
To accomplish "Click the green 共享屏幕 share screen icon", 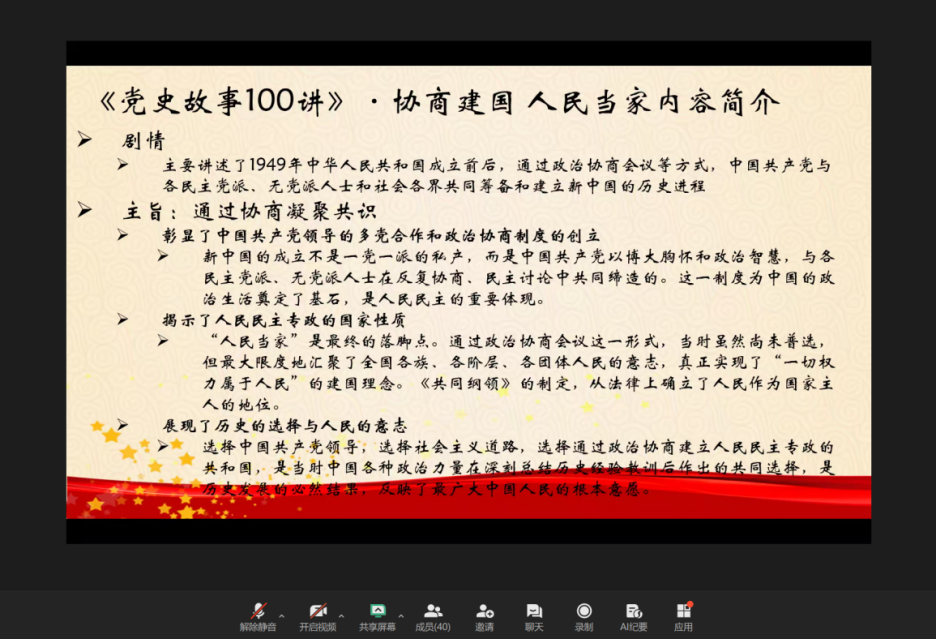I will tap(378, 610).
